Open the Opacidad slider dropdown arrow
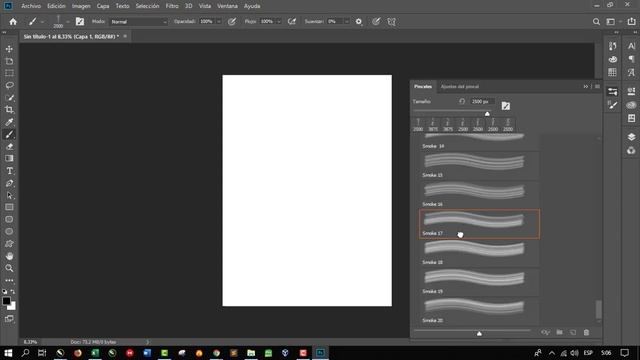The width and height of the screenshot is (640, 360). tap(219, 22)
